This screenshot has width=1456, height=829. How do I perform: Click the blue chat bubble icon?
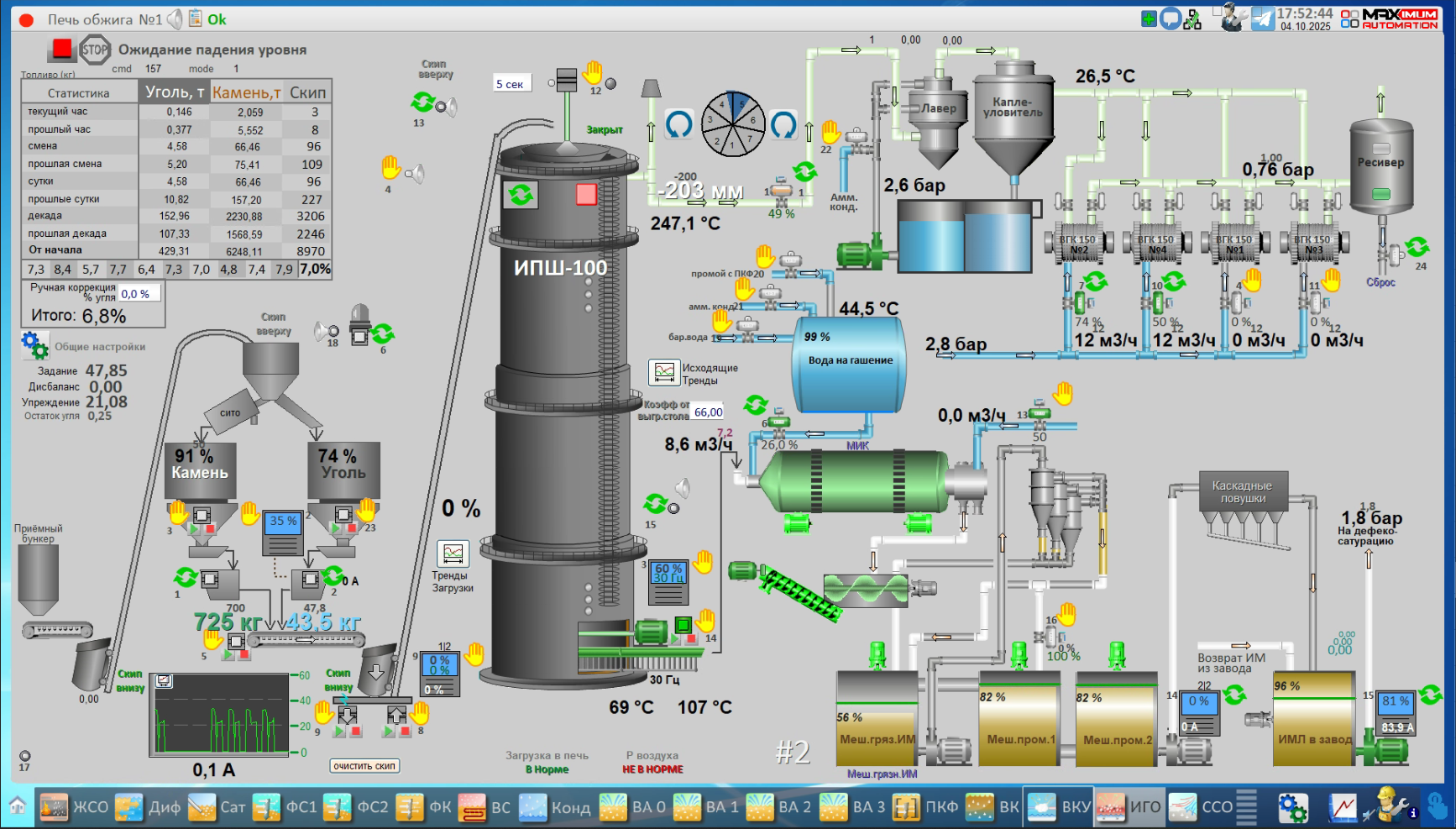1171,18
